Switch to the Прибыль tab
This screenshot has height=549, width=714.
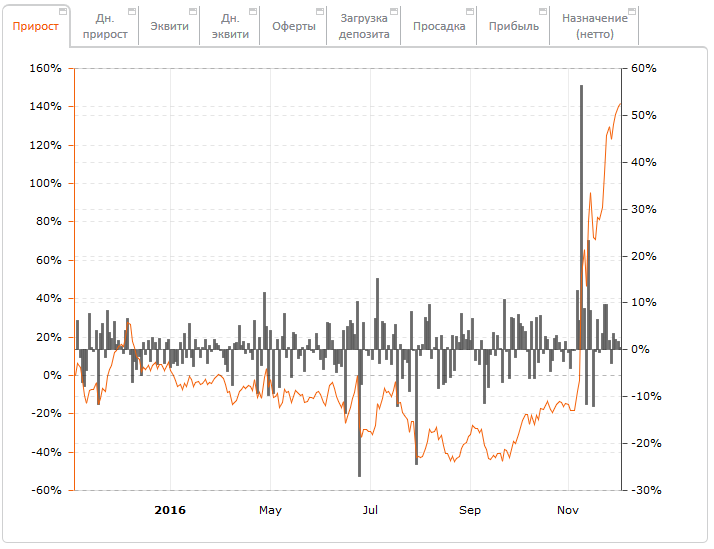coord(513,27)
